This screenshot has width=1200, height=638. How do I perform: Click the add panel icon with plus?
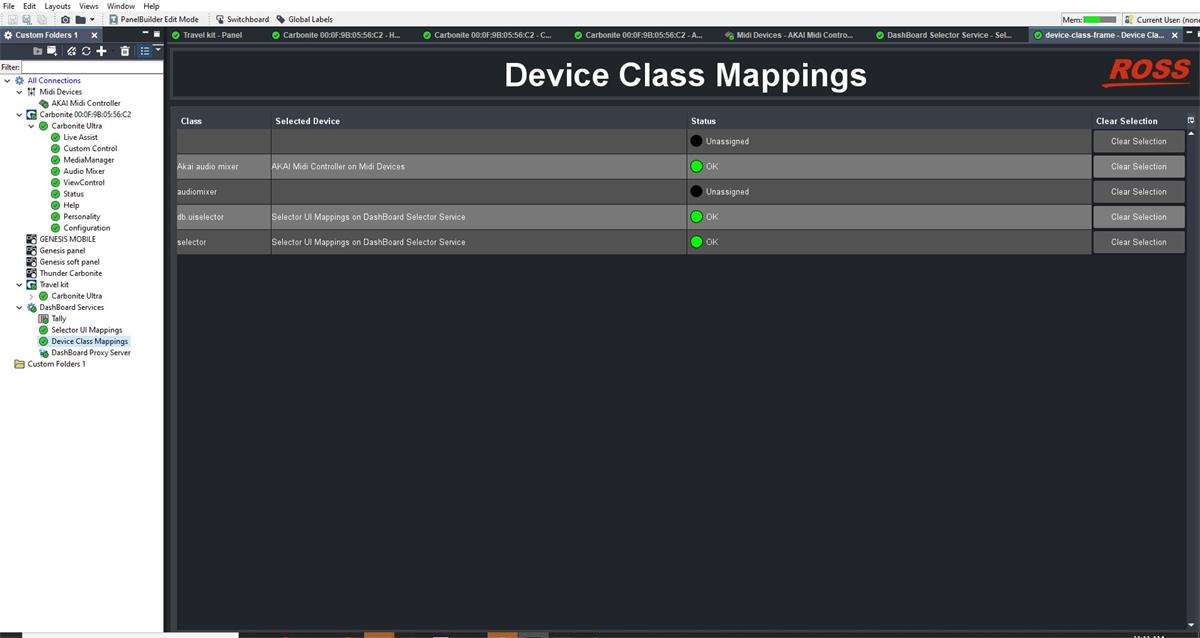(x=52, y=51)
